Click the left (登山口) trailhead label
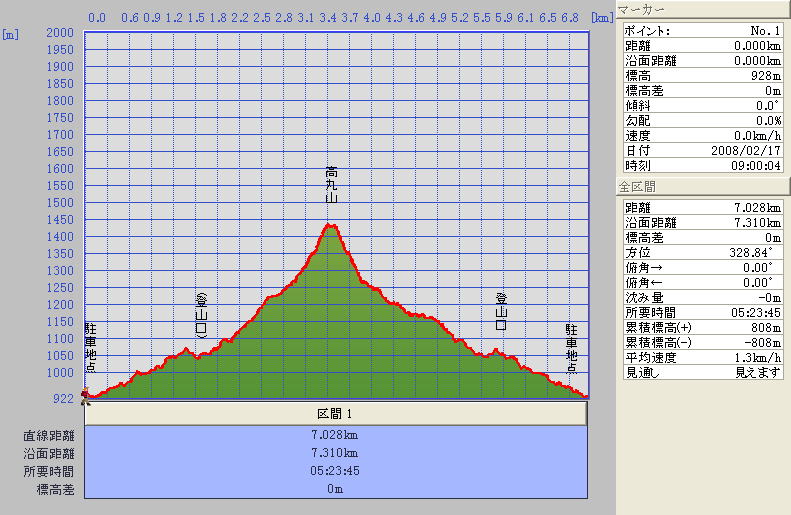791x515 pixels. tap(201, 315)
